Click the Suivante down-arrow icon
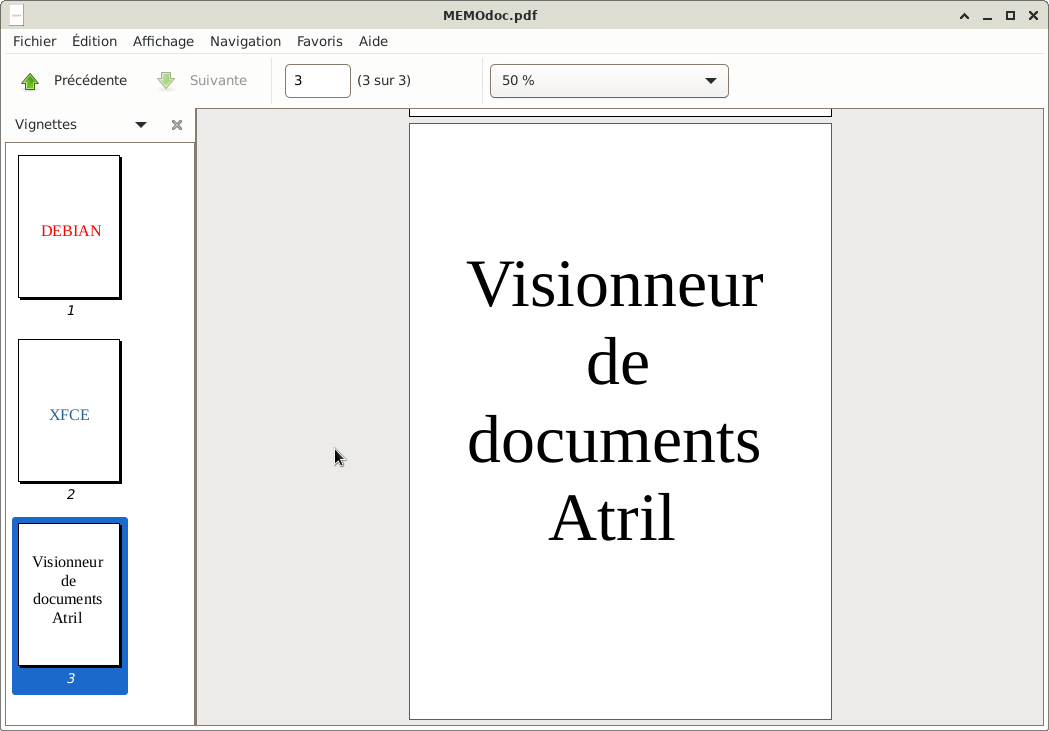The width and height of the screenshot is (1049, 731). point(166,81)
